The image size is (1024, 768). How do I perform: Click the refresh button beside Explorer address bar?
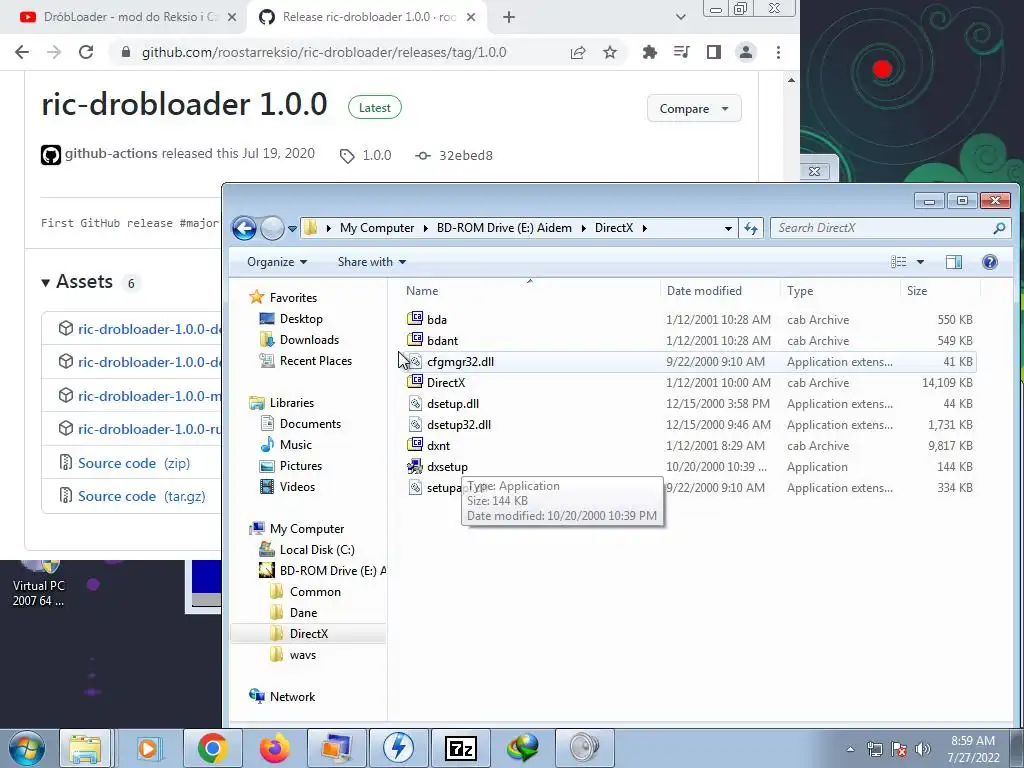(x=751, y=228)
